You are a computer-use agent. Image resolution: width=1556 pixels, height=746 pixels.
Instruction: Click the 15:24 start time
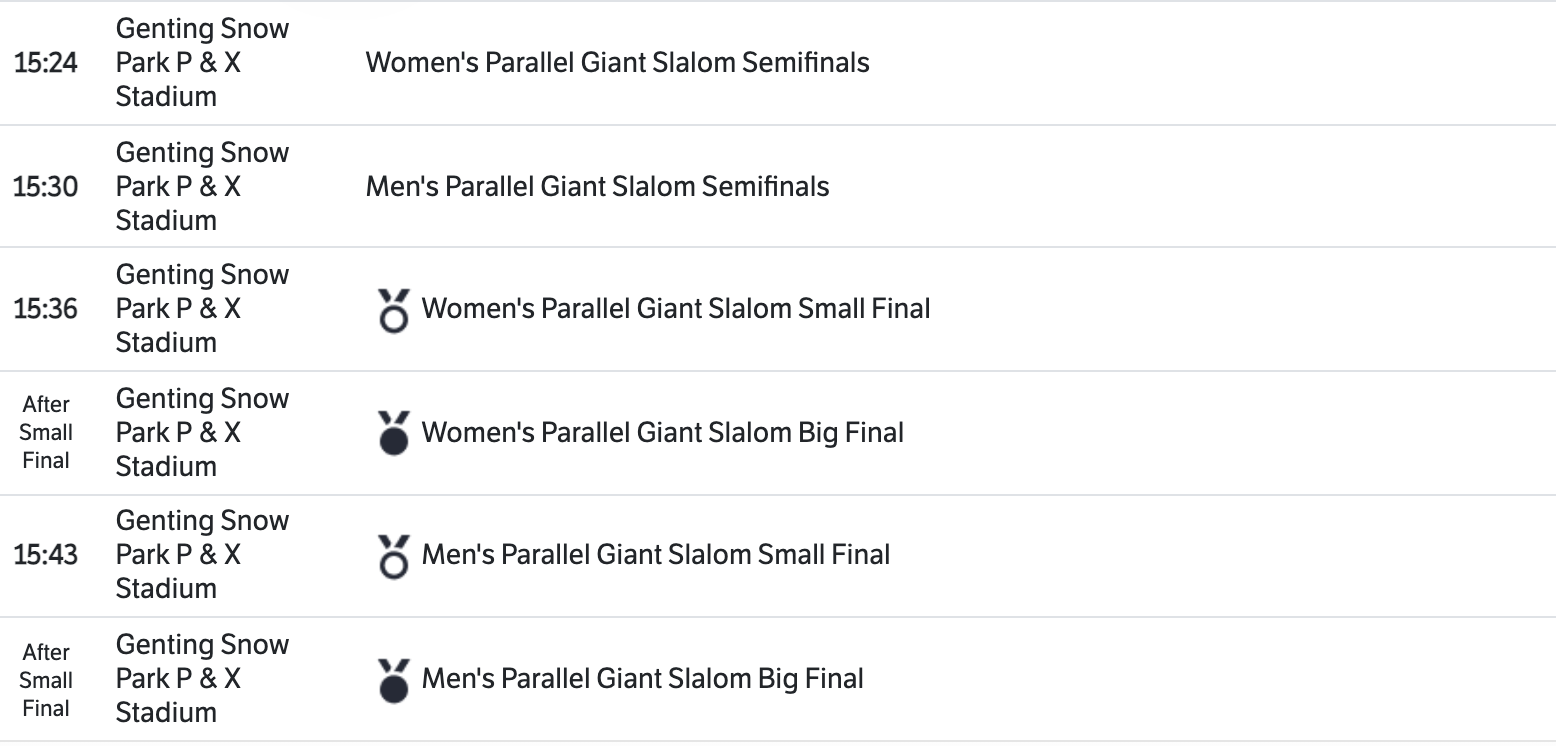pos(45,63)
